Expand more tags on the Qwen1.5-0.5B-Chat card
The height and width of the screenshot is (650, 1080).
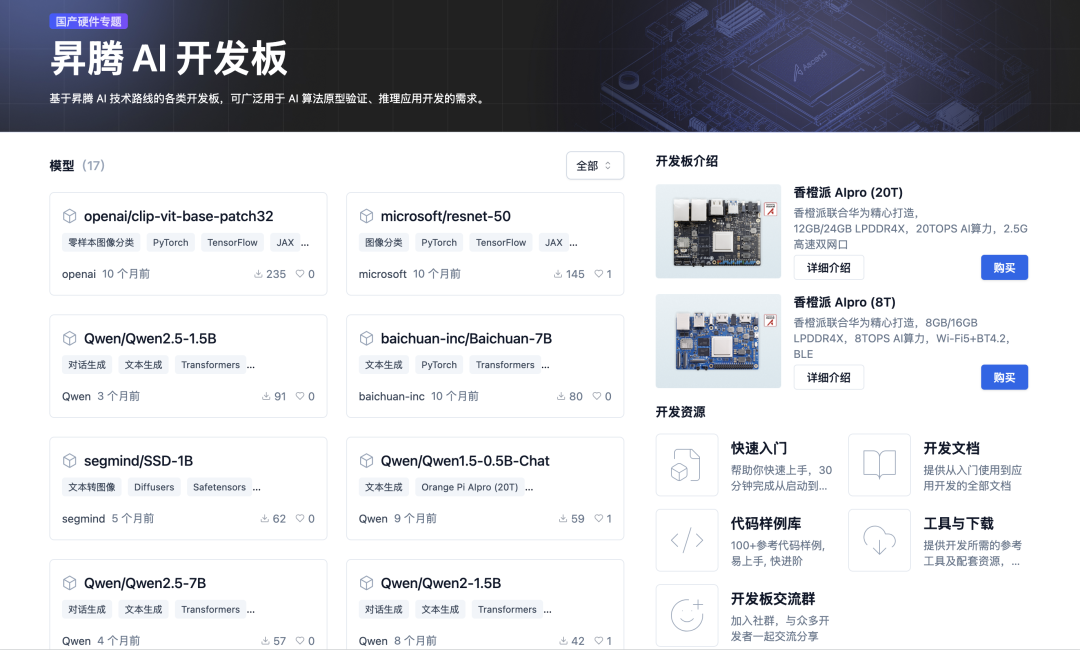pos(529,488)
